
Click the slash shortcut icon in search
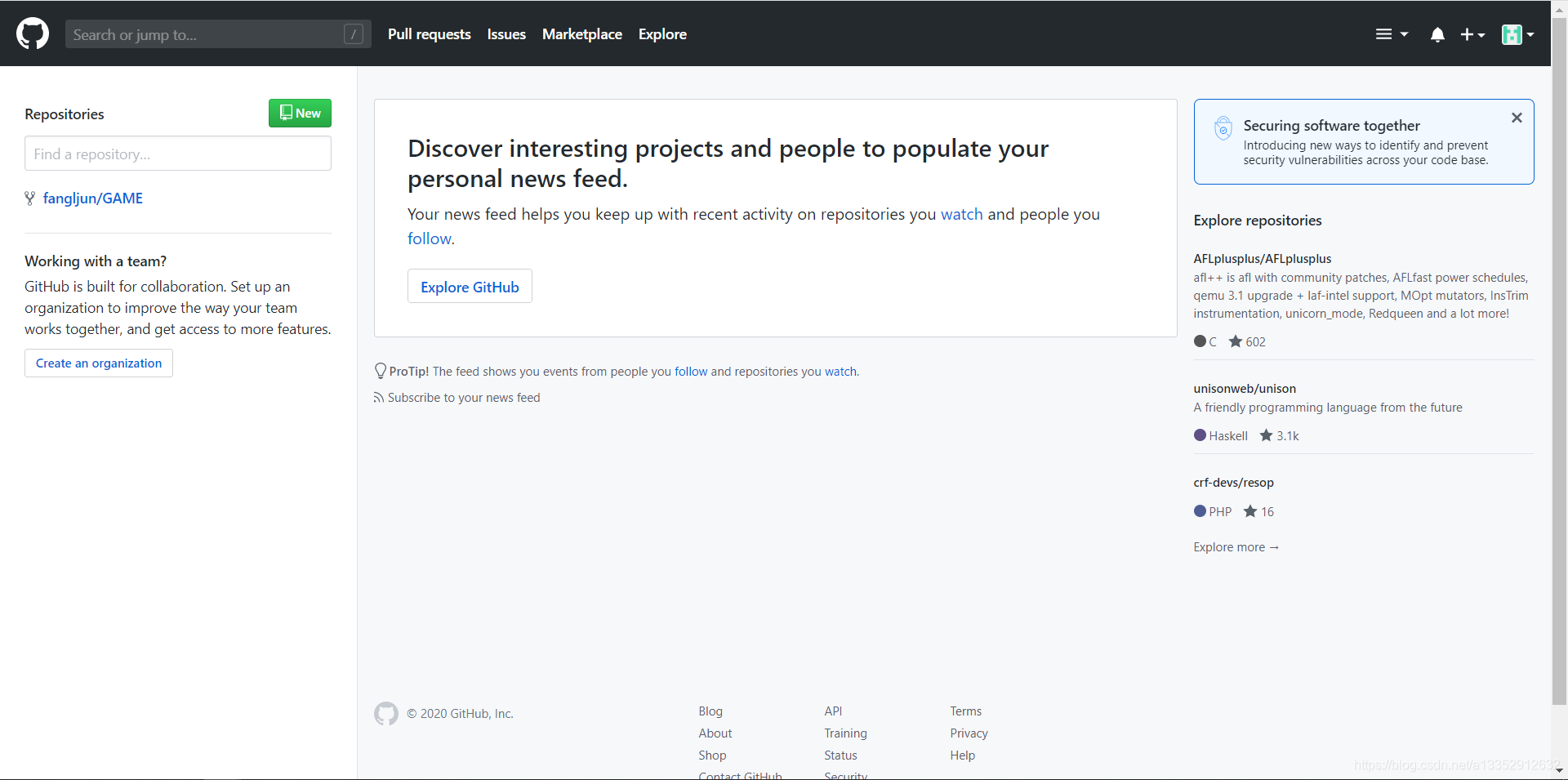pos(354,34)
